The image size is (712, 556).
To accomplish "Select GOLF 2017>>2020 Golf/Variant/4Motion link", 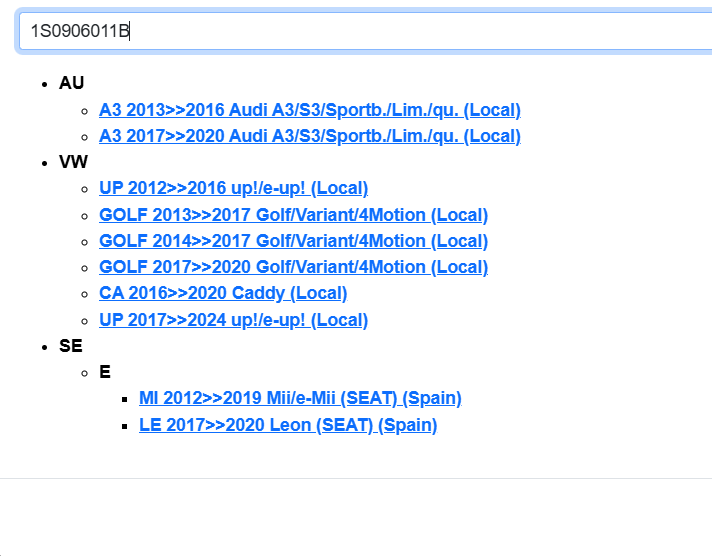I will [293, 267].
